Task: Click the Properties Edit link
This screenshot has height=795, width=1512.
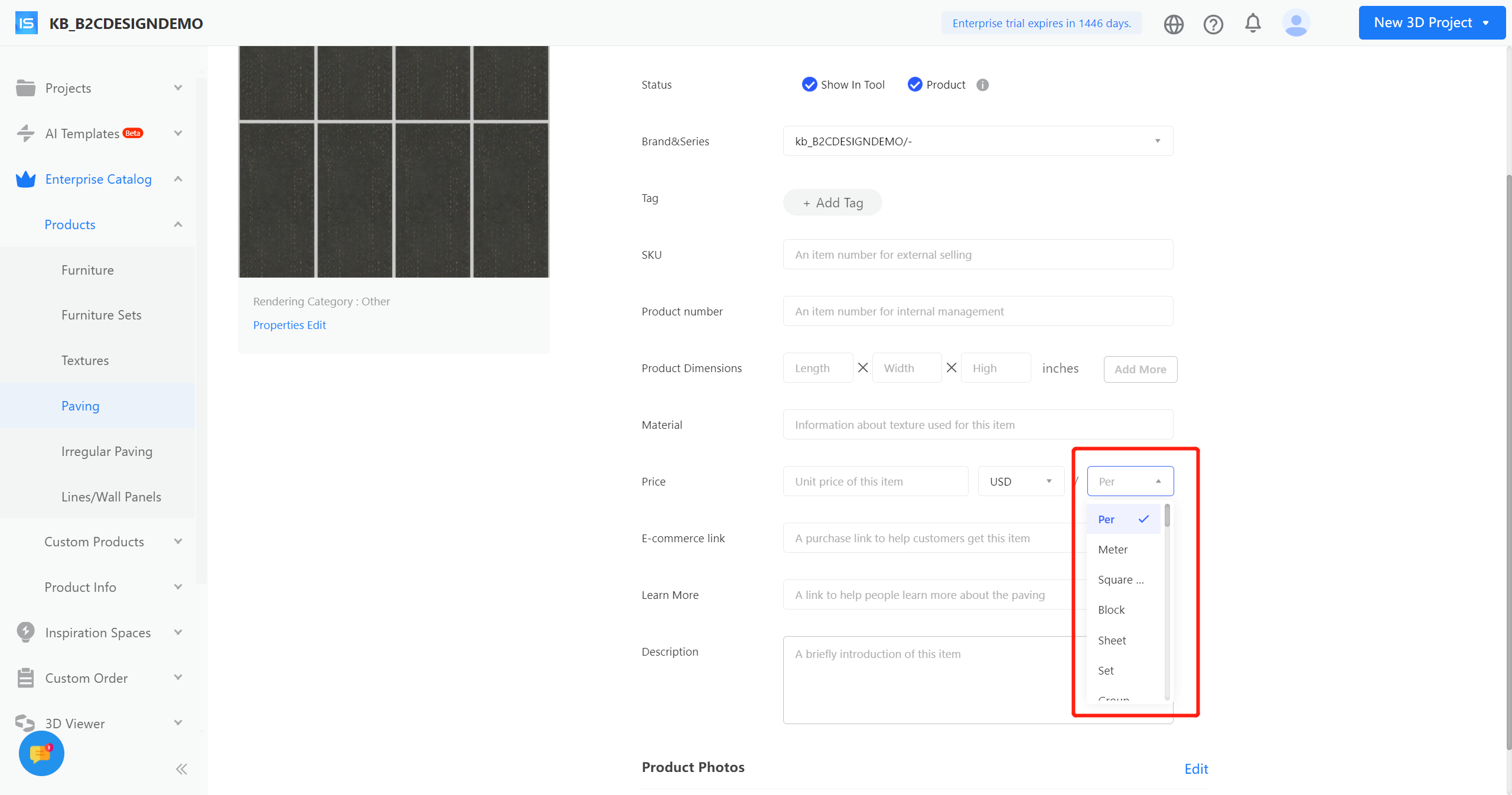Action: (x=289, y=325)
